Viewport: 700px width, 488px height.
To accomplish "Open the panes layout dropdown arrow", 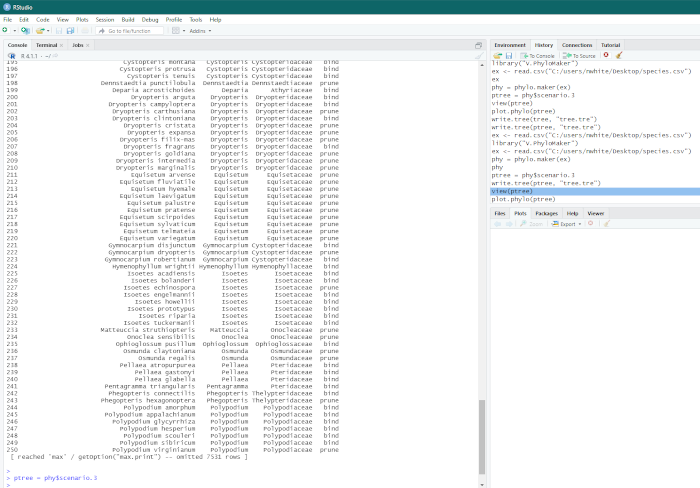I will point(184,31).
